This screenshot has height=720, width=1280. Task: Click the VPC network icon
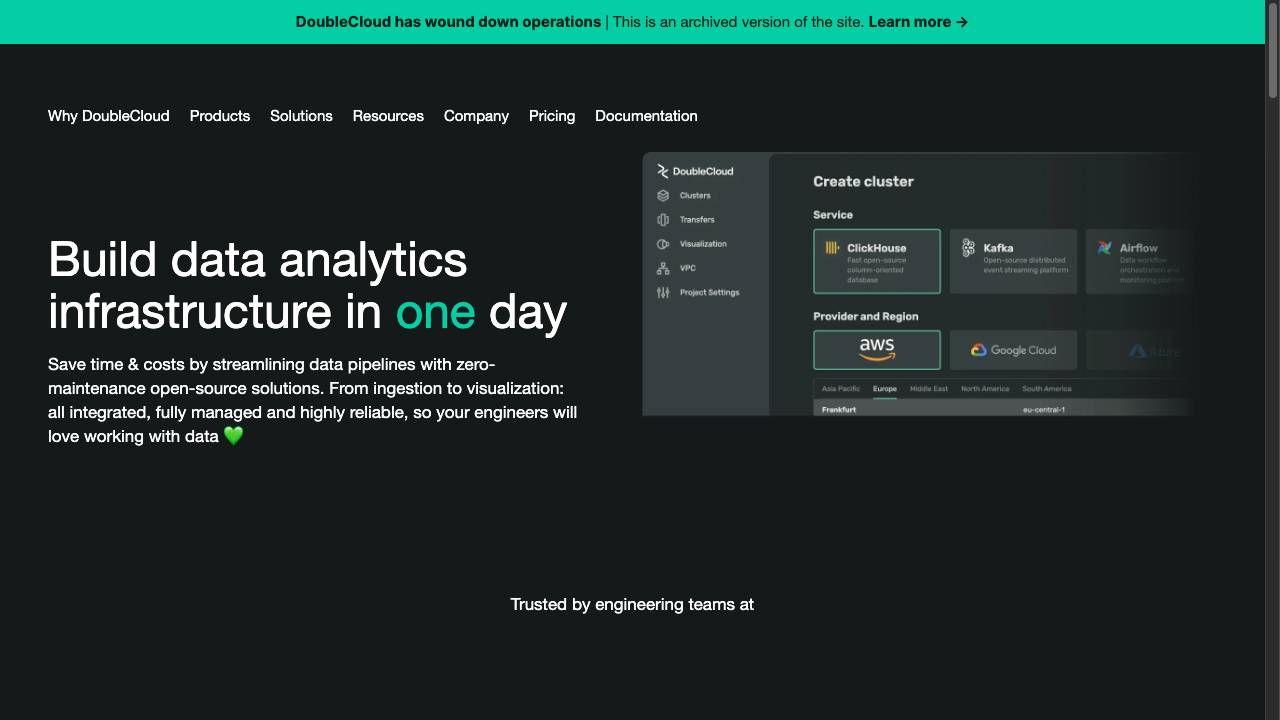point(663,268)
